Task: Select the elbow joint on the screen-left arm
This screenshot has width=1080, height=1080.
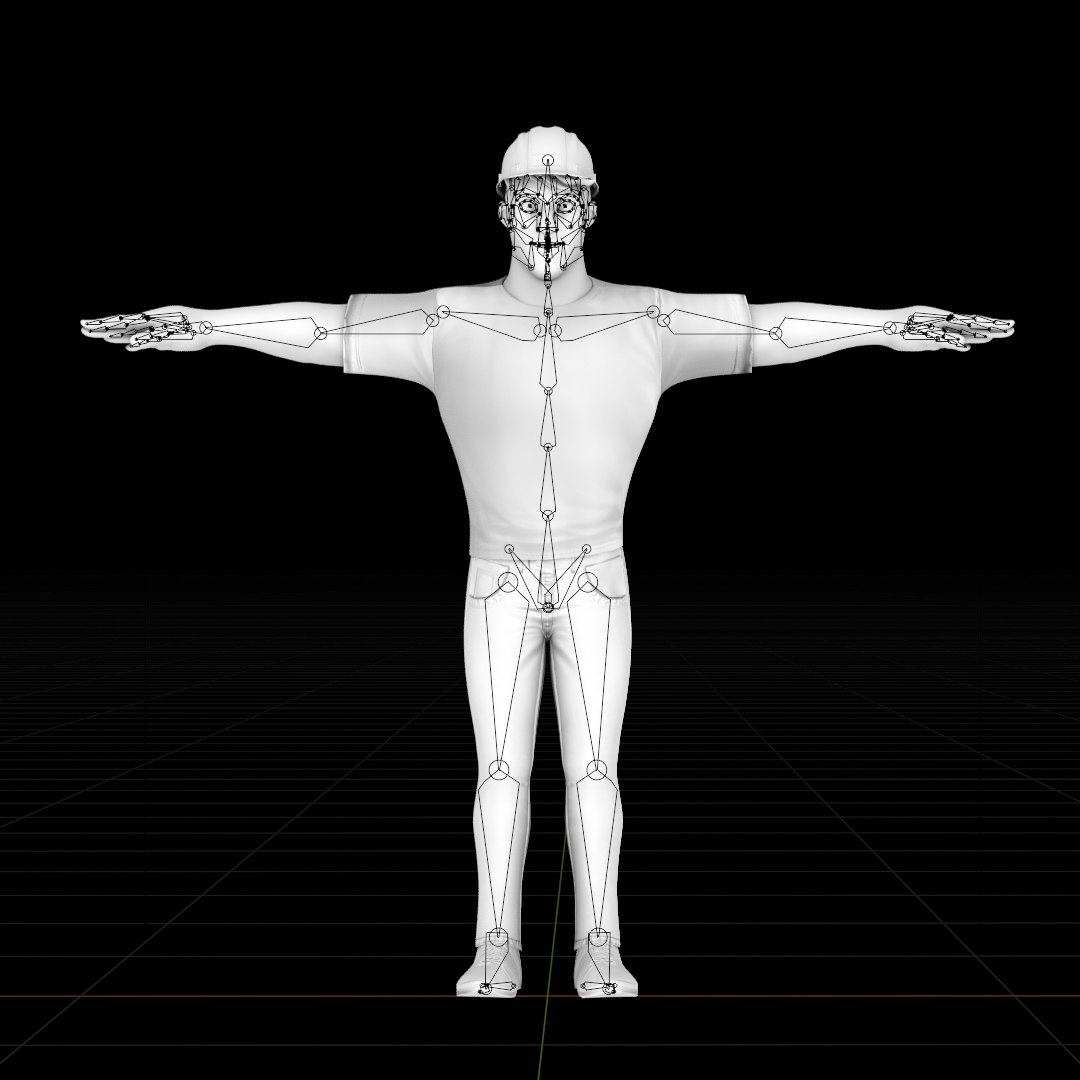Action: [x=320, y=333]
